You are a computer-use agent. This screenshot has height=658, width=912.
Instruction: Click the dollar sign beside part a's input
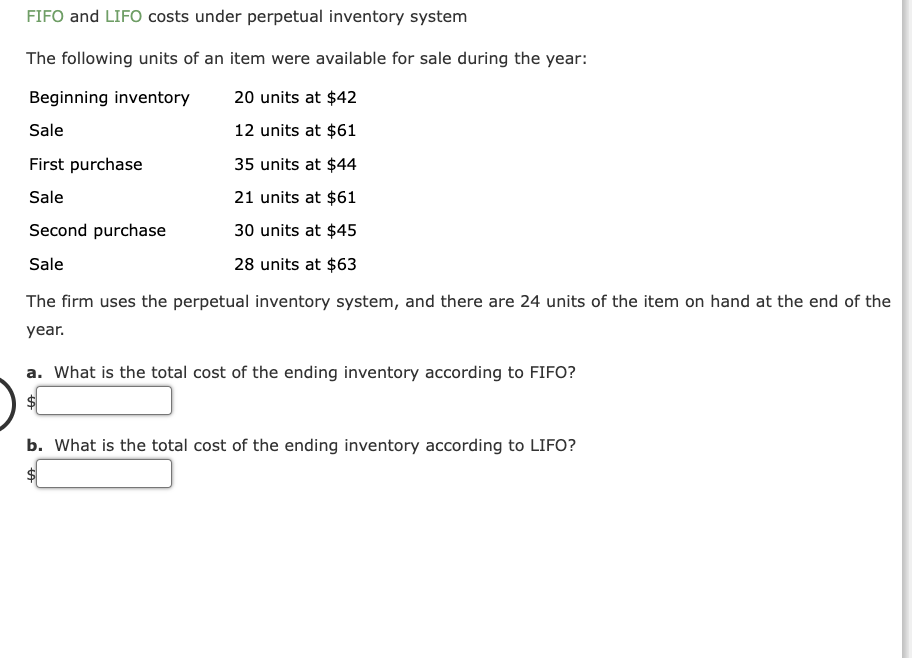point(29,401)
